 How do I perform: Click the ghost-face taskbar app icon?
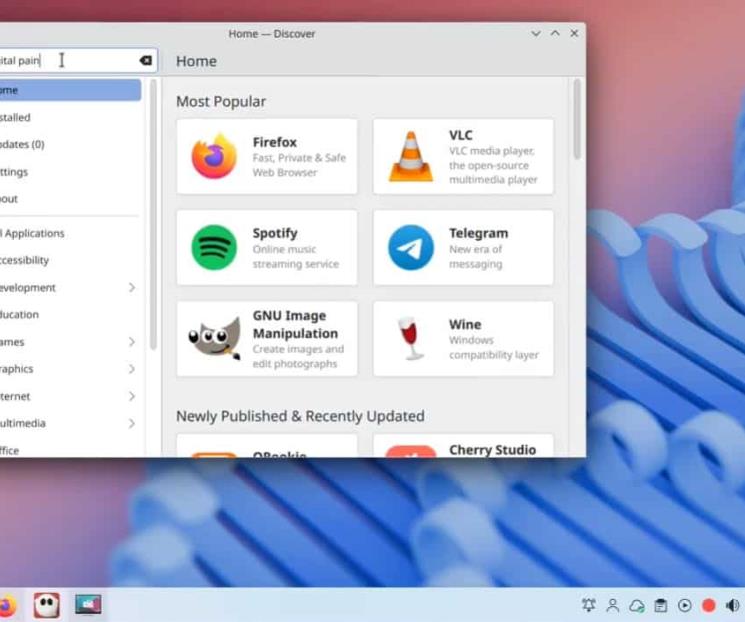[47, 605]
